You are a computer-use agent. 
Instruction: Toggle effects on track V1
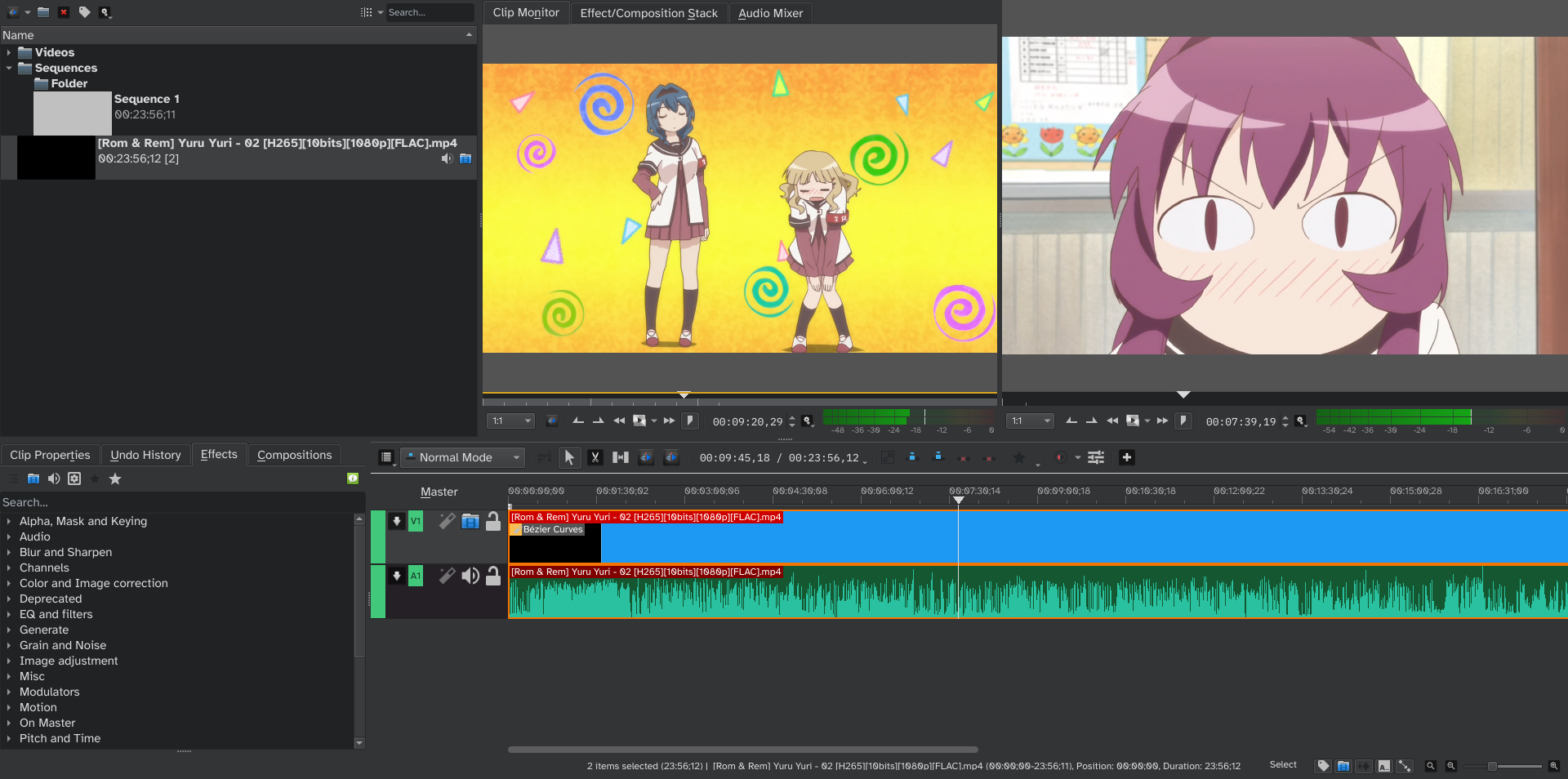click(447, 521)
